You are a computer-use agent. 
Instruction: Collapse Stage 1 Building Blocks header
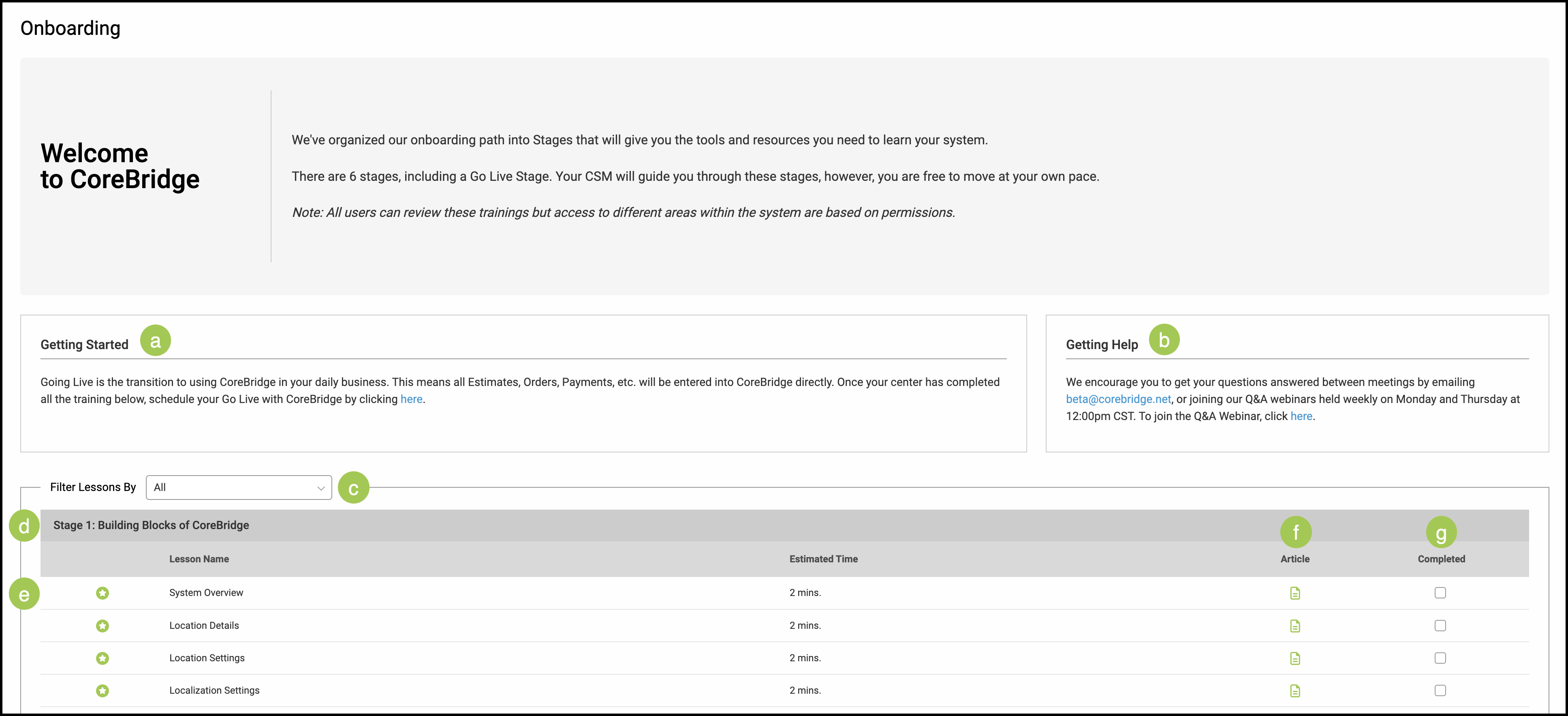[151, 525]
